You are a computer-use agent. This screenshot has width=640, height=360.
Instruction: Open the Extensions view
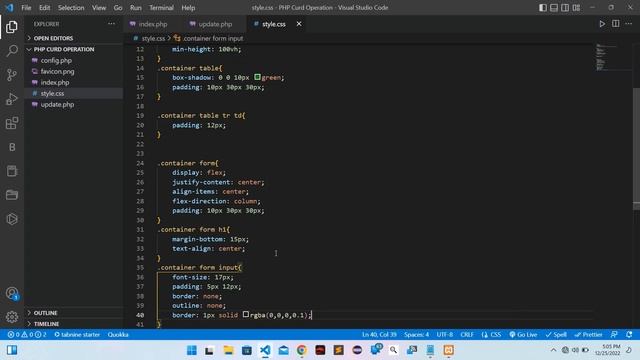coord(12,123)
